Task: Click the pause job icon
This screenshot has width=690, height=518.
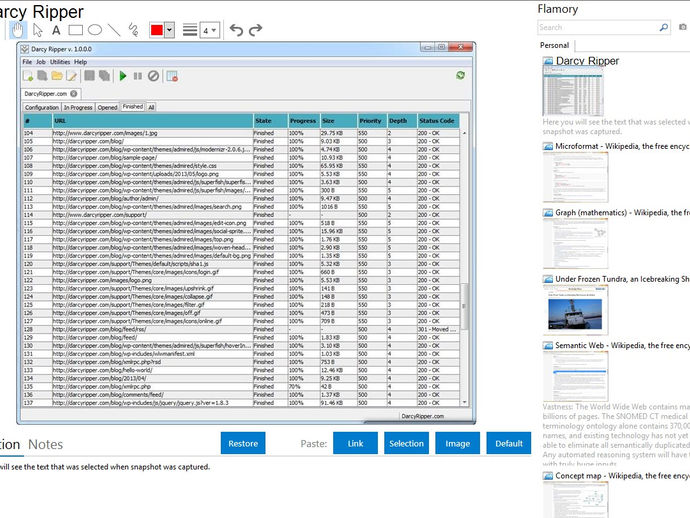Action: pos(138,76)
